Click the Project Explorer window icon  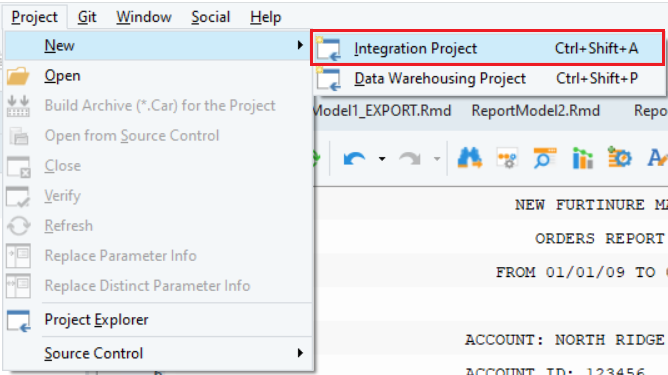(18, 320)
